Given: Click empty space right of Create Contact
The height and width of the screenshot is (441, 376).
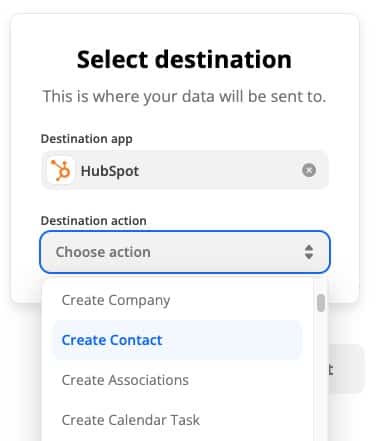Looking at the screenshot, I should 233,340.
